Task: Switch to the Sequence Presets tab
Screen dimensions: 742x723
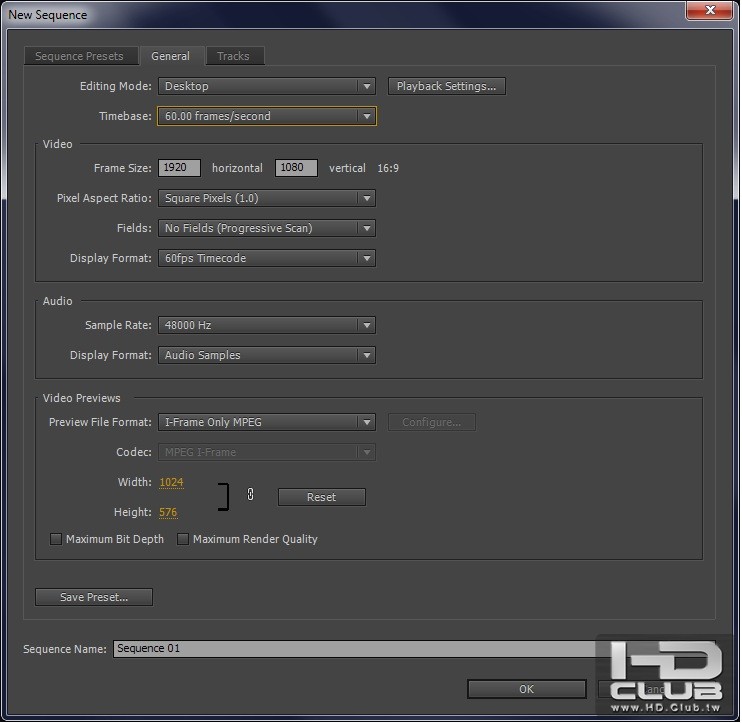Action: coord(81,56)
